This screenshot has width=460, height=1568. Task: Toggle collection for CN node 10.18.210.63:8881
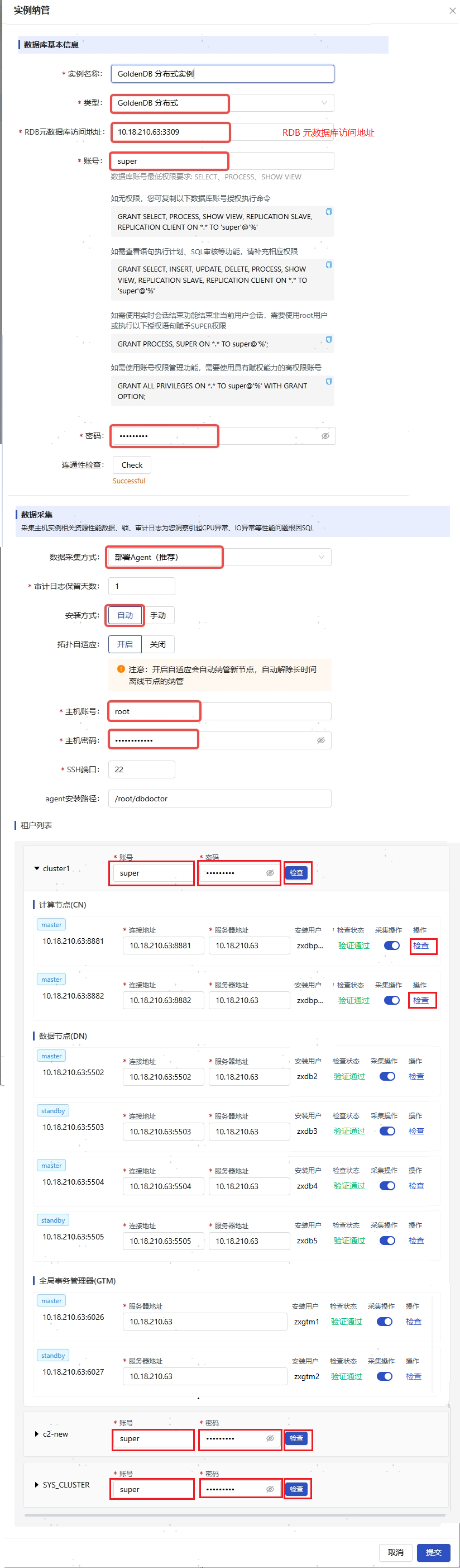[392, 945]
